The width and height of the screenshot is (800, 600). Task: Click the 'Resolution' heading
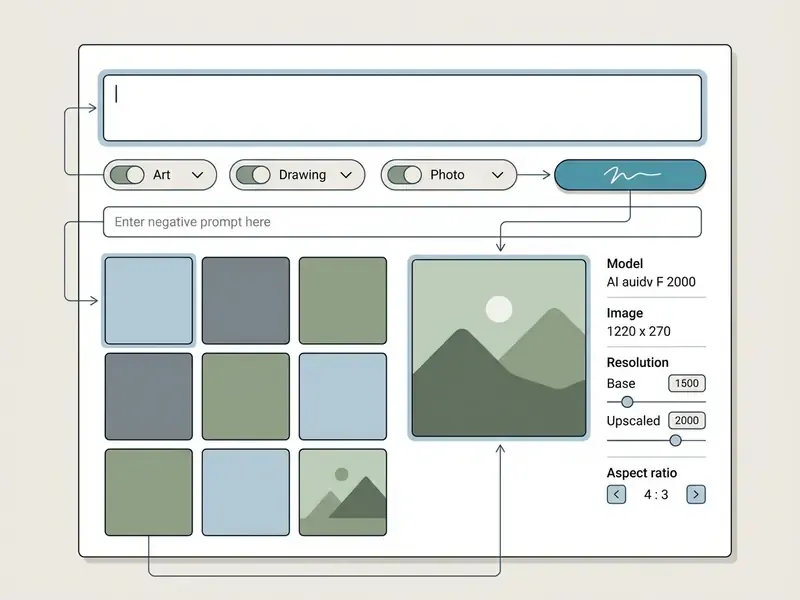638,362
